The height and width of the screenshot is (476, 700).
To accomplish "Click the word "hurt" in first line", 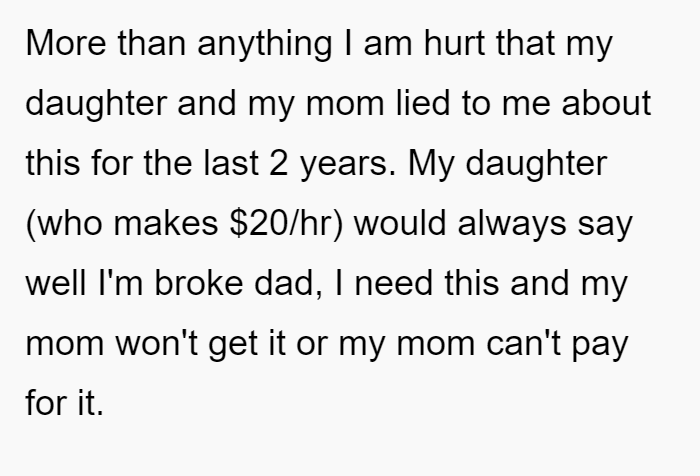I will [454, 43].
